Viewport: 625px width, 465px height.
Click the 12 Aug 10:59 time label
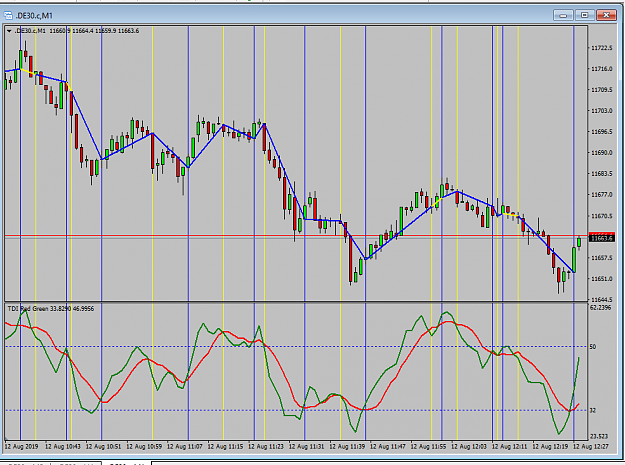144,447
